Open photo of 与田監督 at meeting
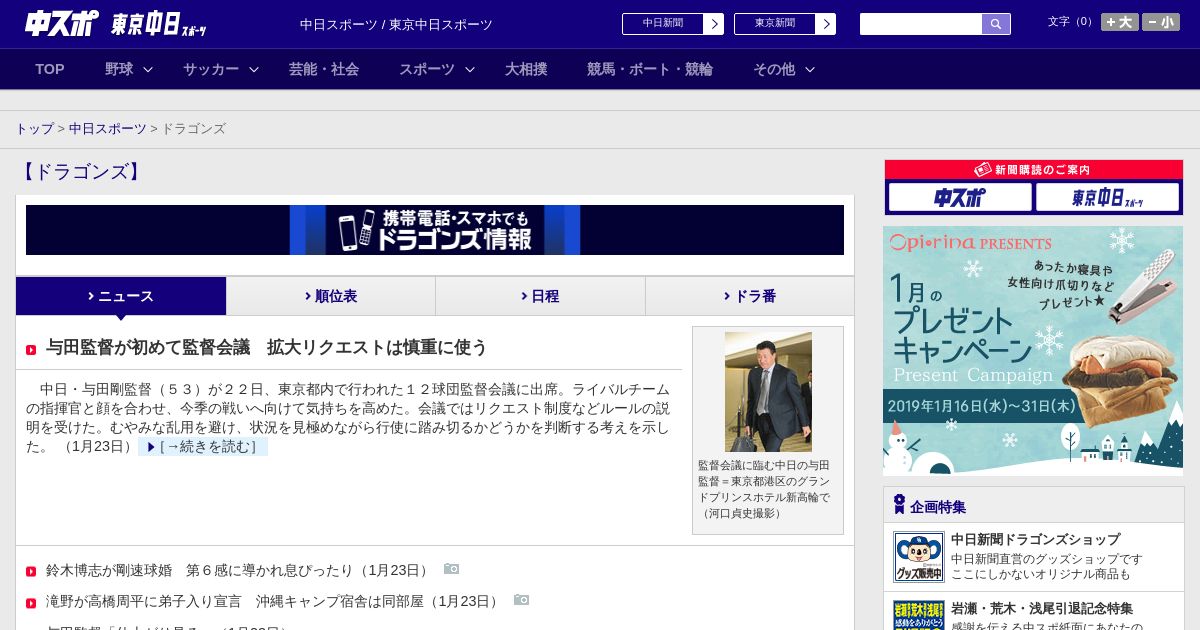The image size is (1200, 630). pos(768,392)
